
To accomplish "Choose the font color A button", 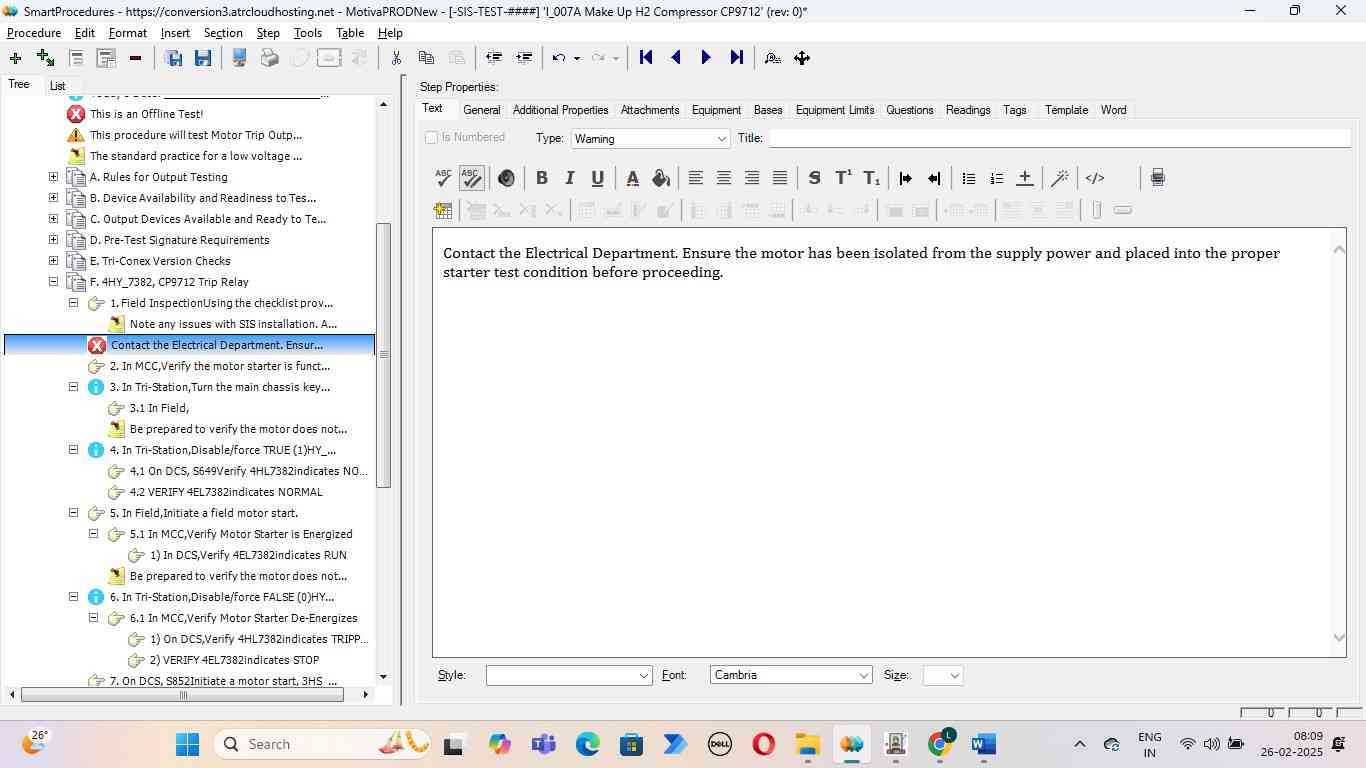I will 632,178.
